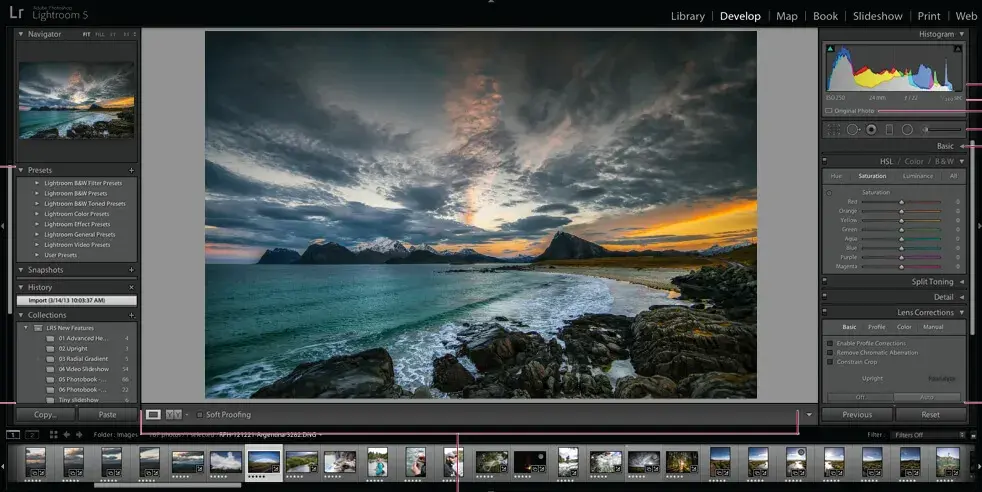The image size is (982, 492).
Task: Open the Library module
Action: pos(688,16)
